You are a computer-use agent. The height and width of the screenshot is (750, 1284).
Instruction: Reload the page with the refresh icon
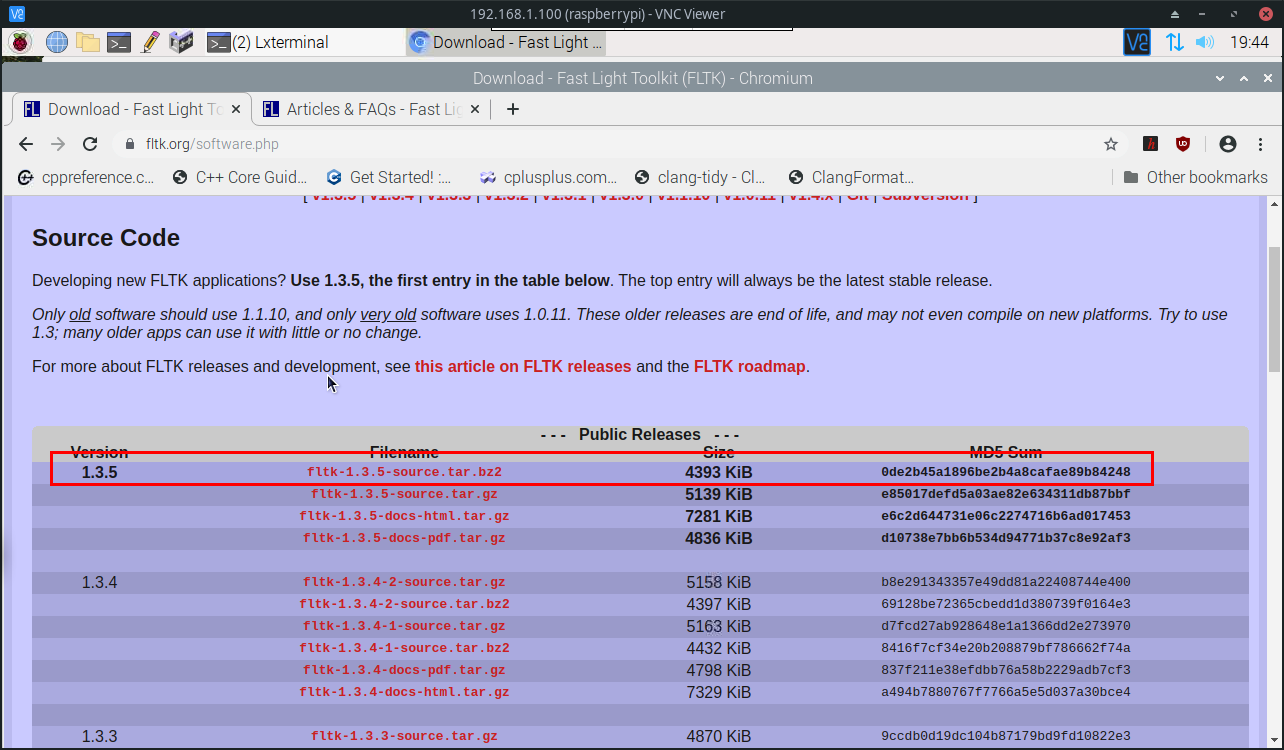click(90, 144)
